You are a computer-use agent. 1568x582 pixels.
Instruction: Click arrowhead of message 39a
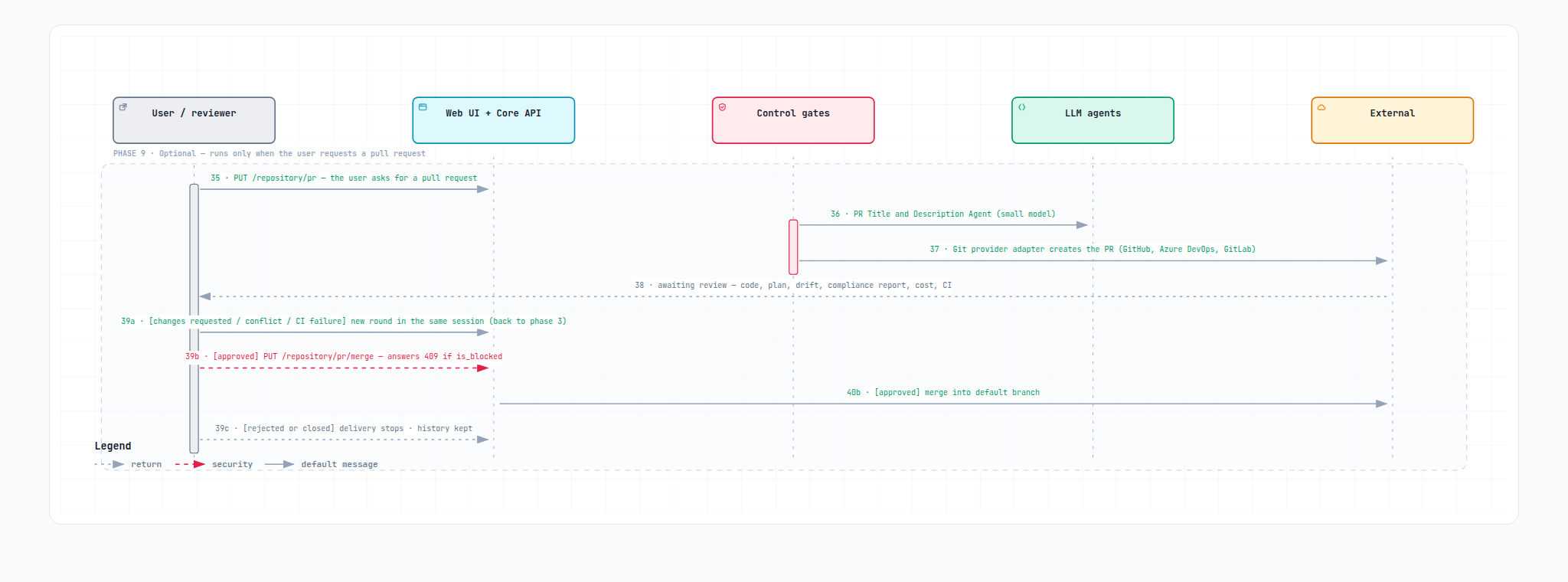click(482, 332)
